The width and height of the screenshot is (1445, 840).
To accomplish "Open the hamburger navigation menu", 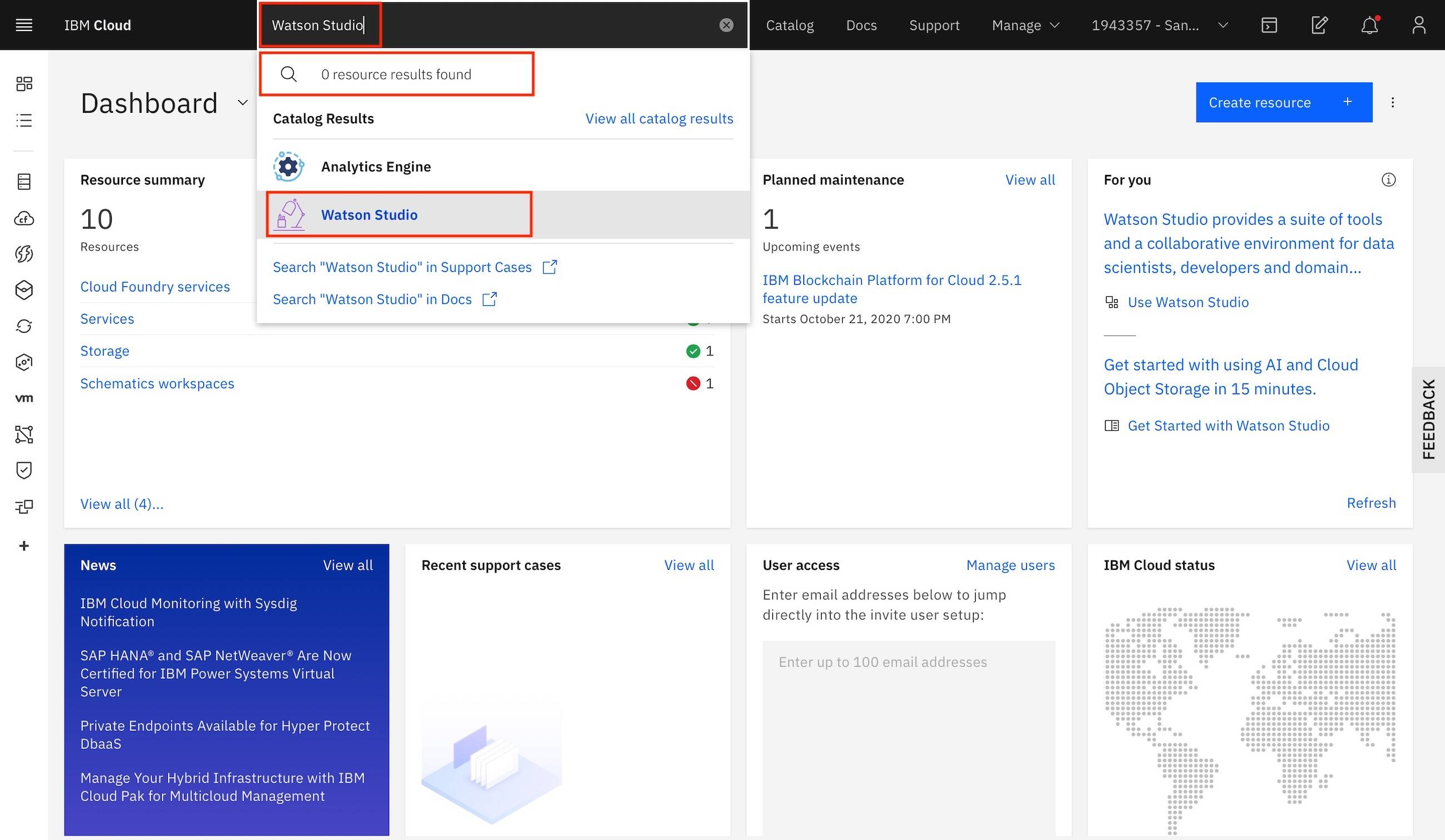I will pos(23,25).
